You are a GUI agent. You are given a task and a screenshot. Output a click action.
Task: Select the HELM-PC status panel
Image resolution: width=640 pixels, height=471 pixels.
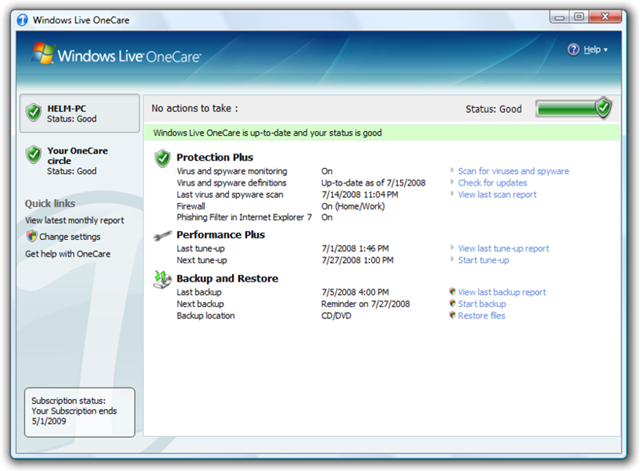pos(80,113)
